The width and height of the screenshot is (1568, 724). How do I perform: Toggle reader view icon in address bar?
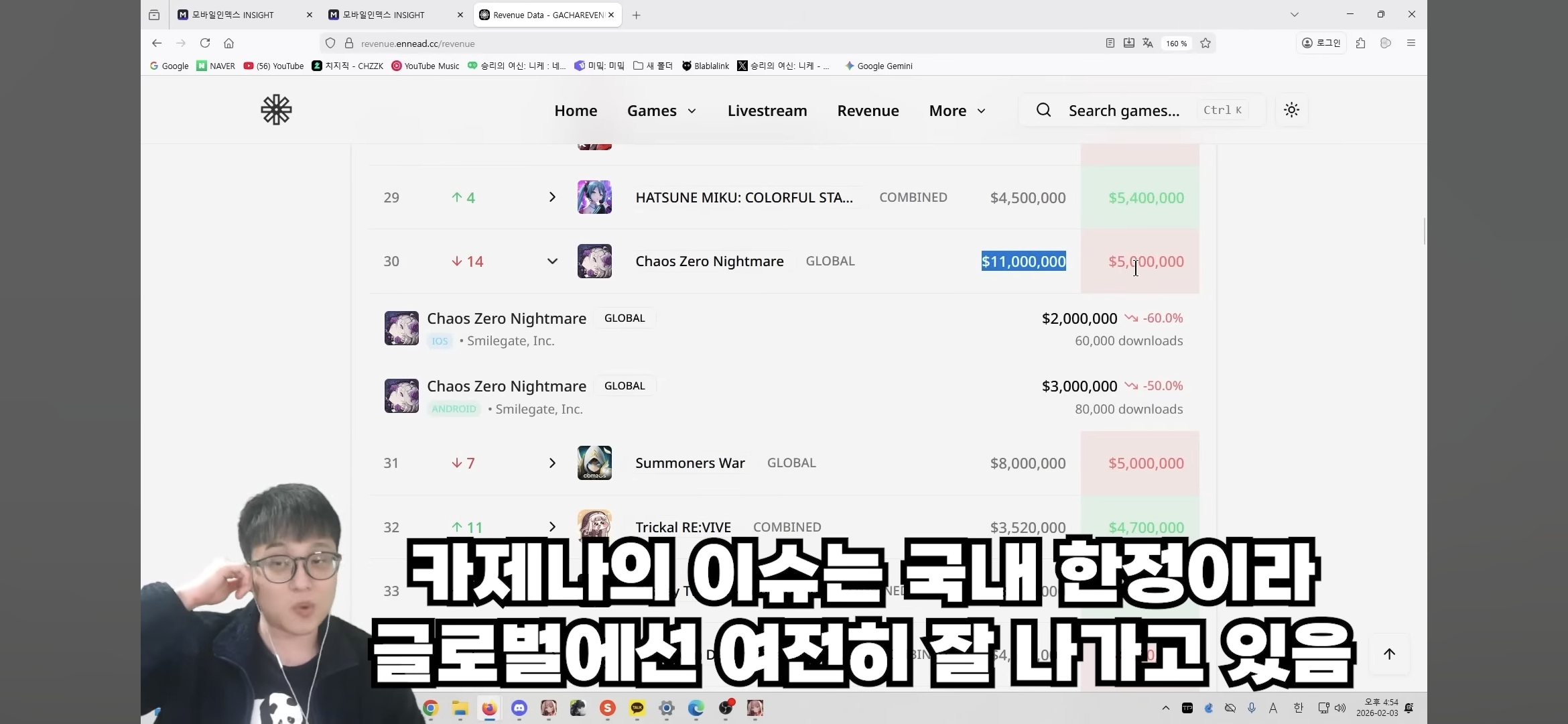coord(1110,44)
